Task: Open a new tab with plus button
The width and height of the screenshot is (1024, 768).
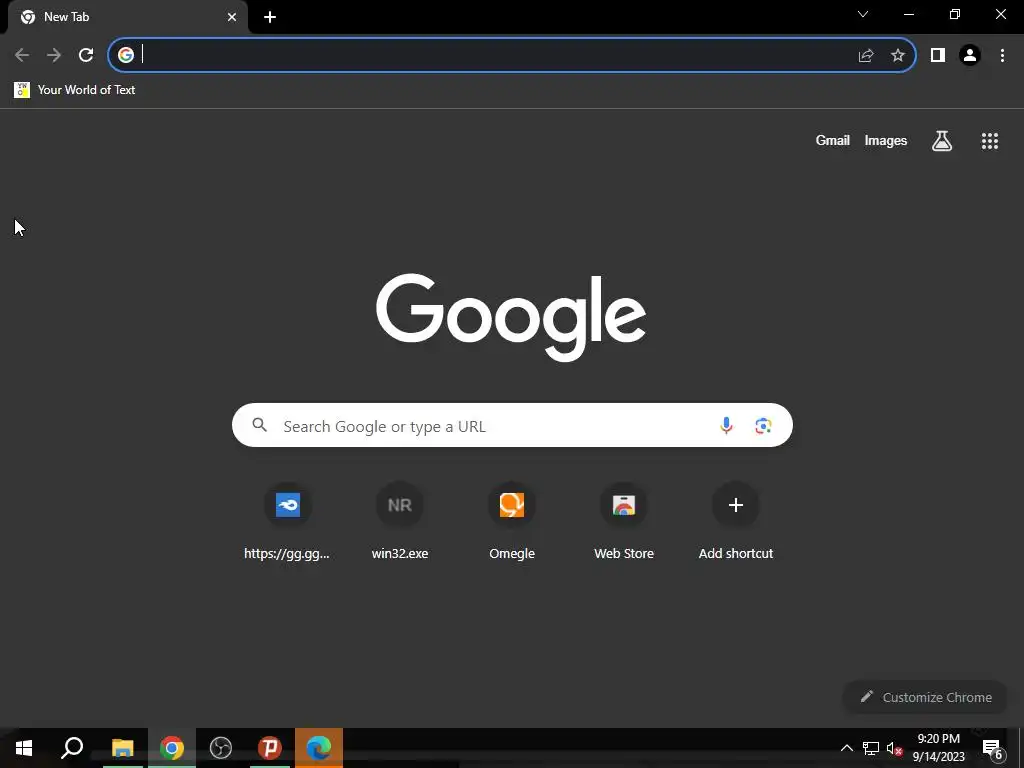Action: click(x=270, y=17)
